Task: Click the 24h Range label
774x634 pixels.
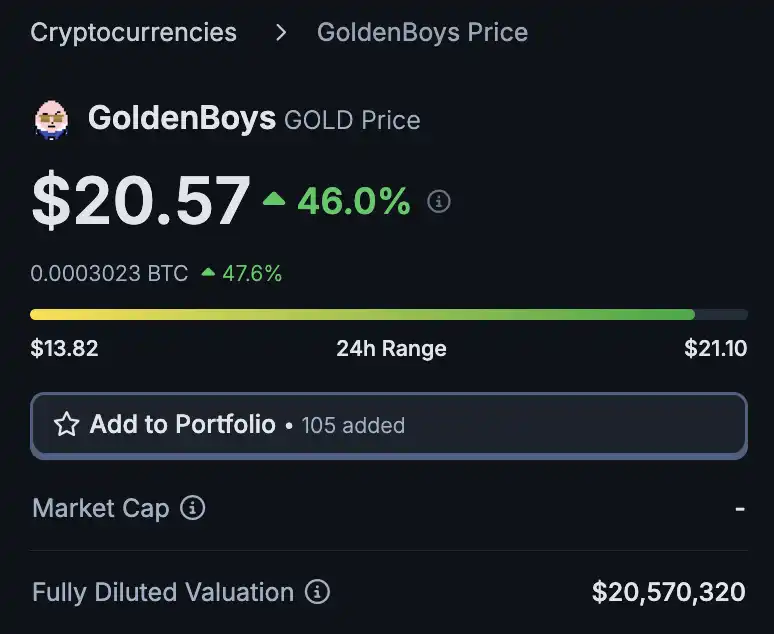Action: coord(391,349)
